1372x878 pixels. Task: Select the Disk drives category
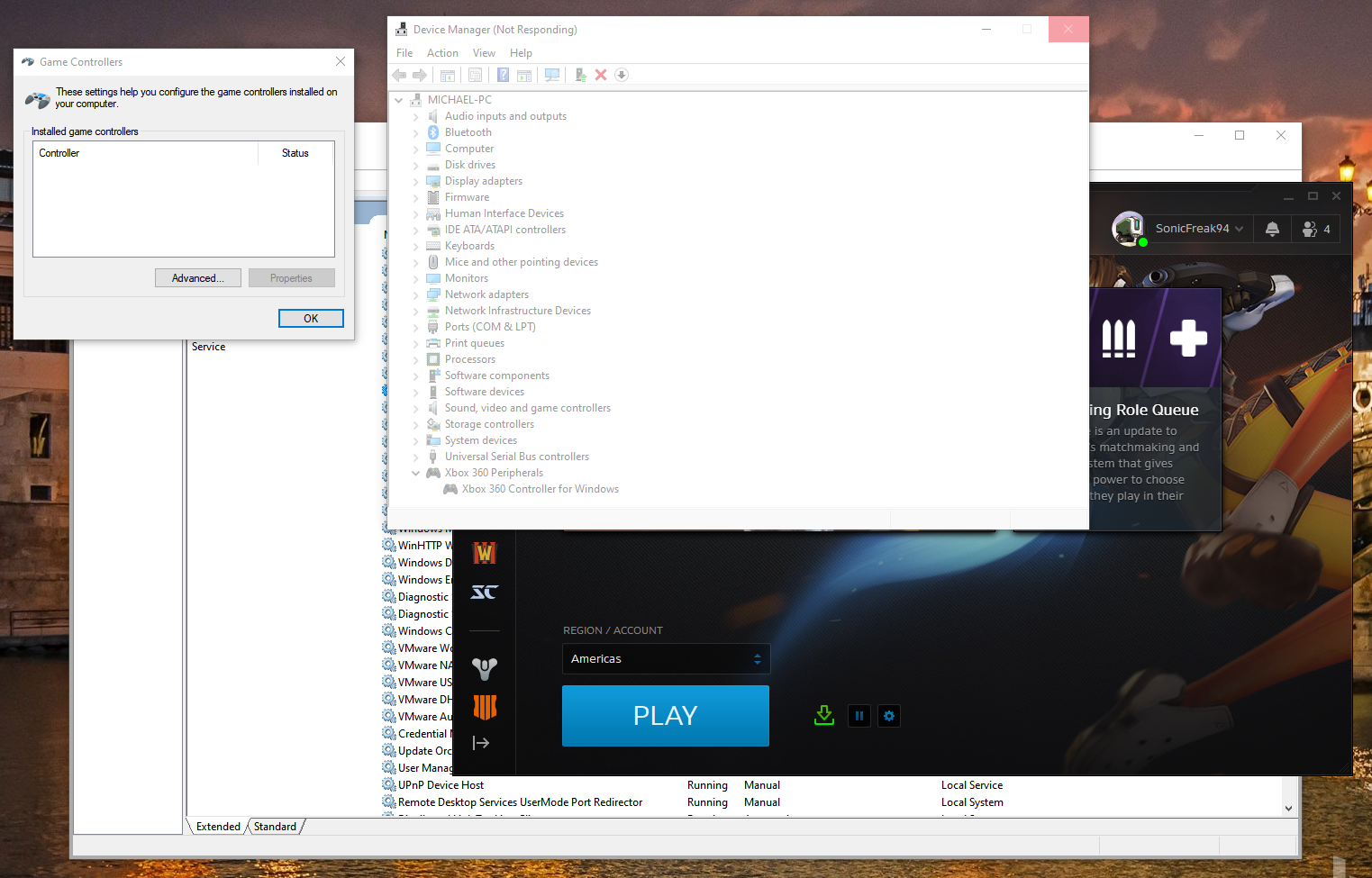tap(469, 165)
